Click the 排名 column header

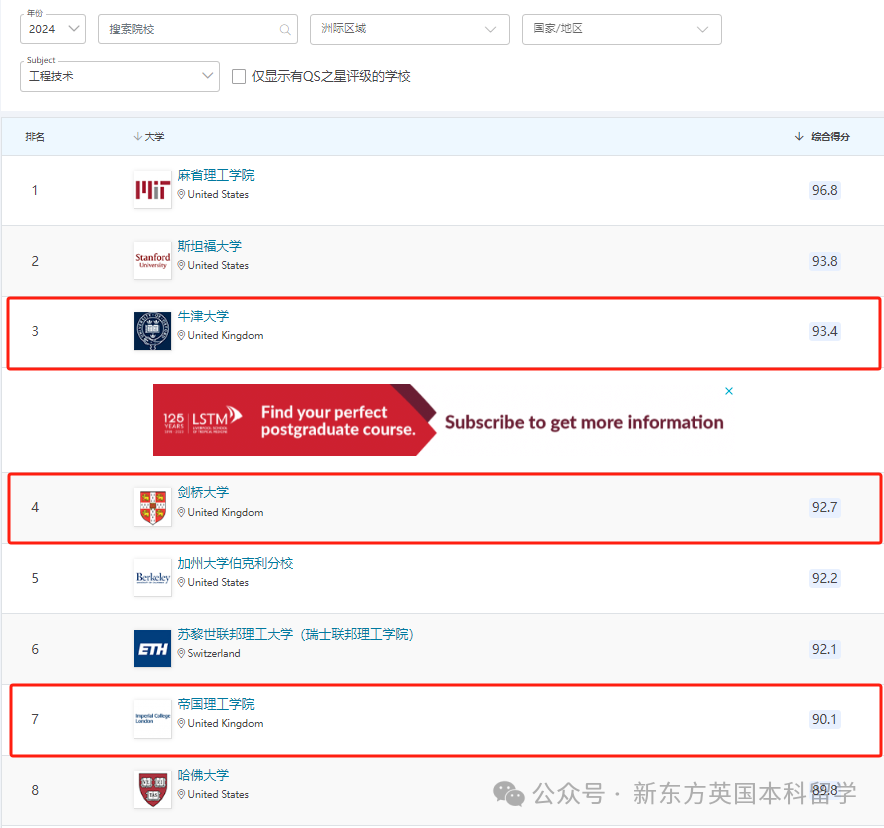pos(35,136)
